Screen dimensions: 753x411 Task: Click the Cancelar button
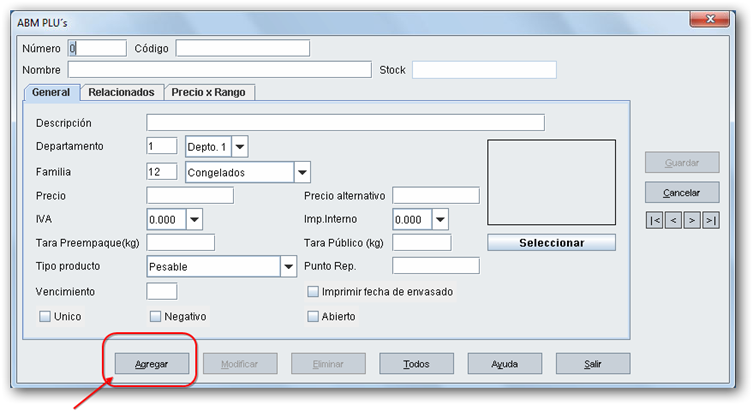pyautogui.click(x=681, y=193)
